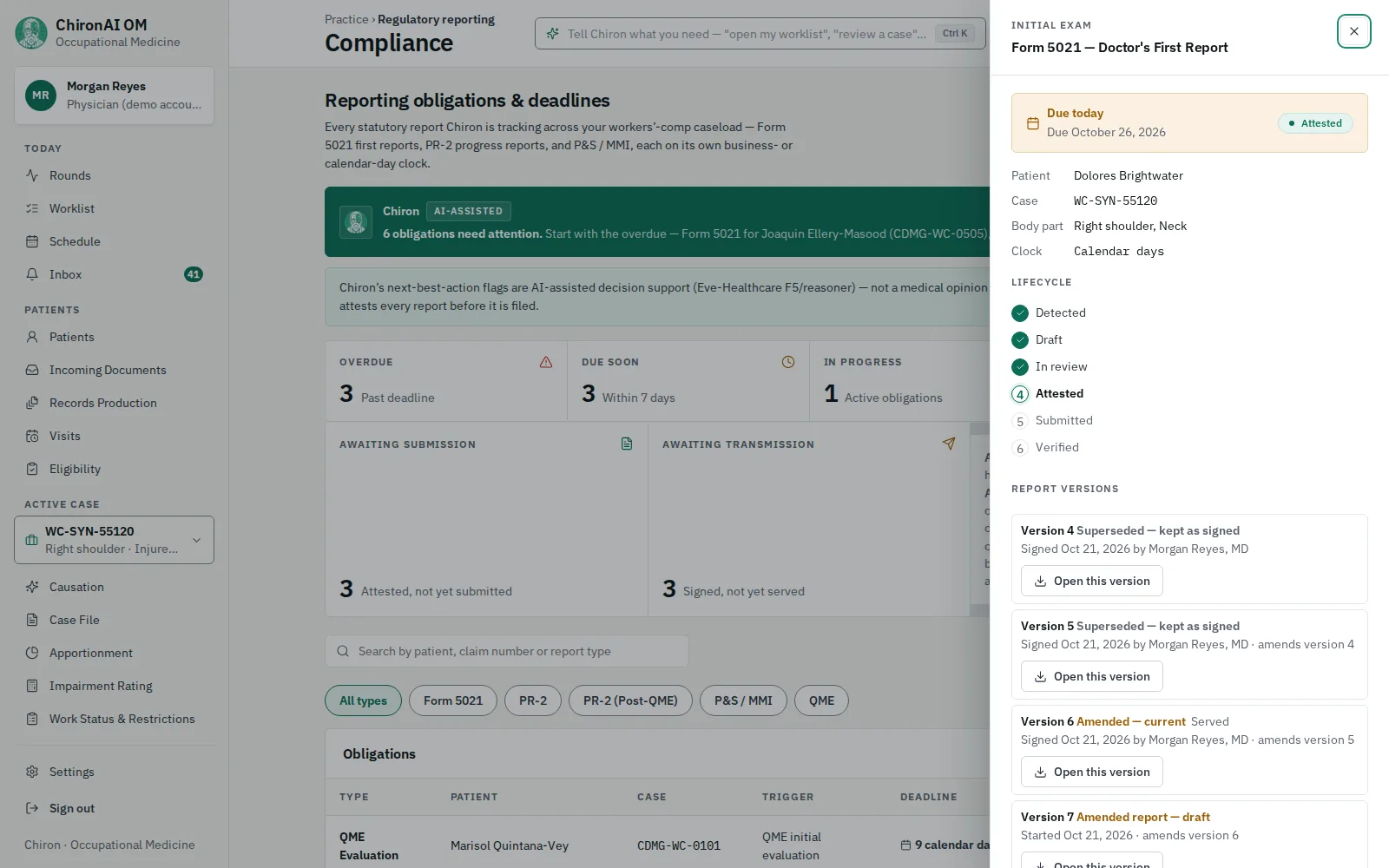Open Rounds from the sidebar
1389x868 pixels.
tap(114, 175)
